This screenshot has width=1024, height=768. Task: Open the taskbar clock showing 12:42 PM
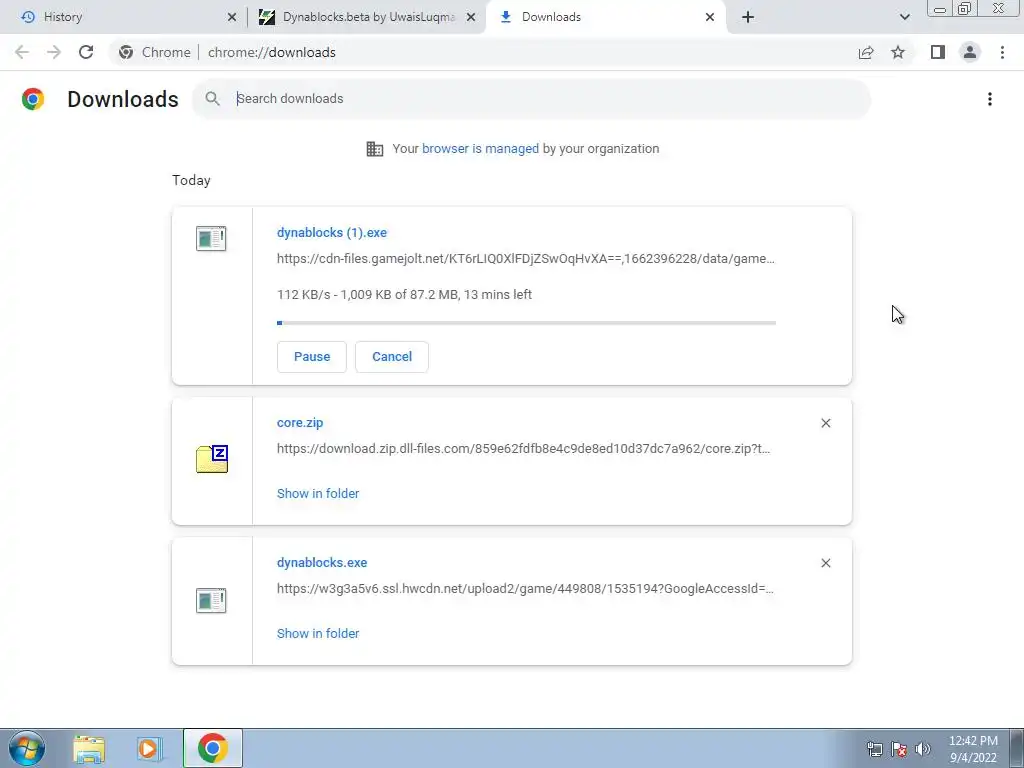click(x=973, y=749)
